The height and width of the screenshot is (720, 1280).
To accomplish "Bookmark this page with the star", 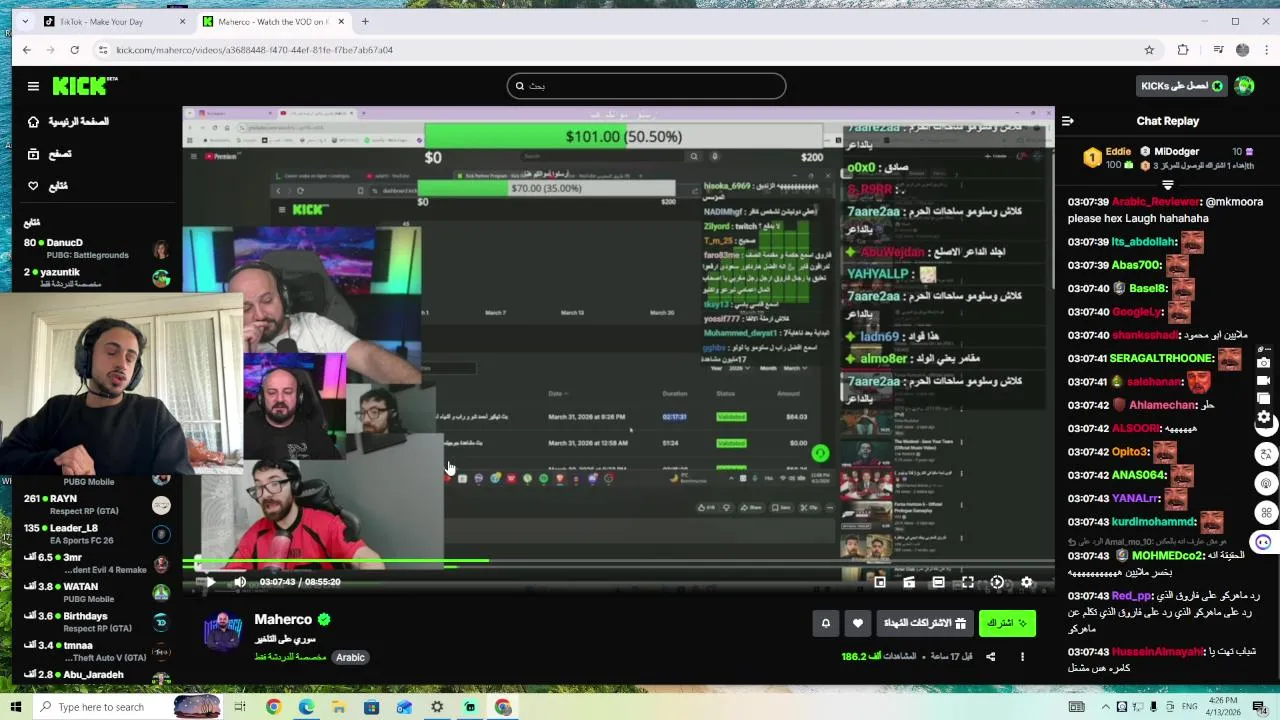I will click(1149, 50).
